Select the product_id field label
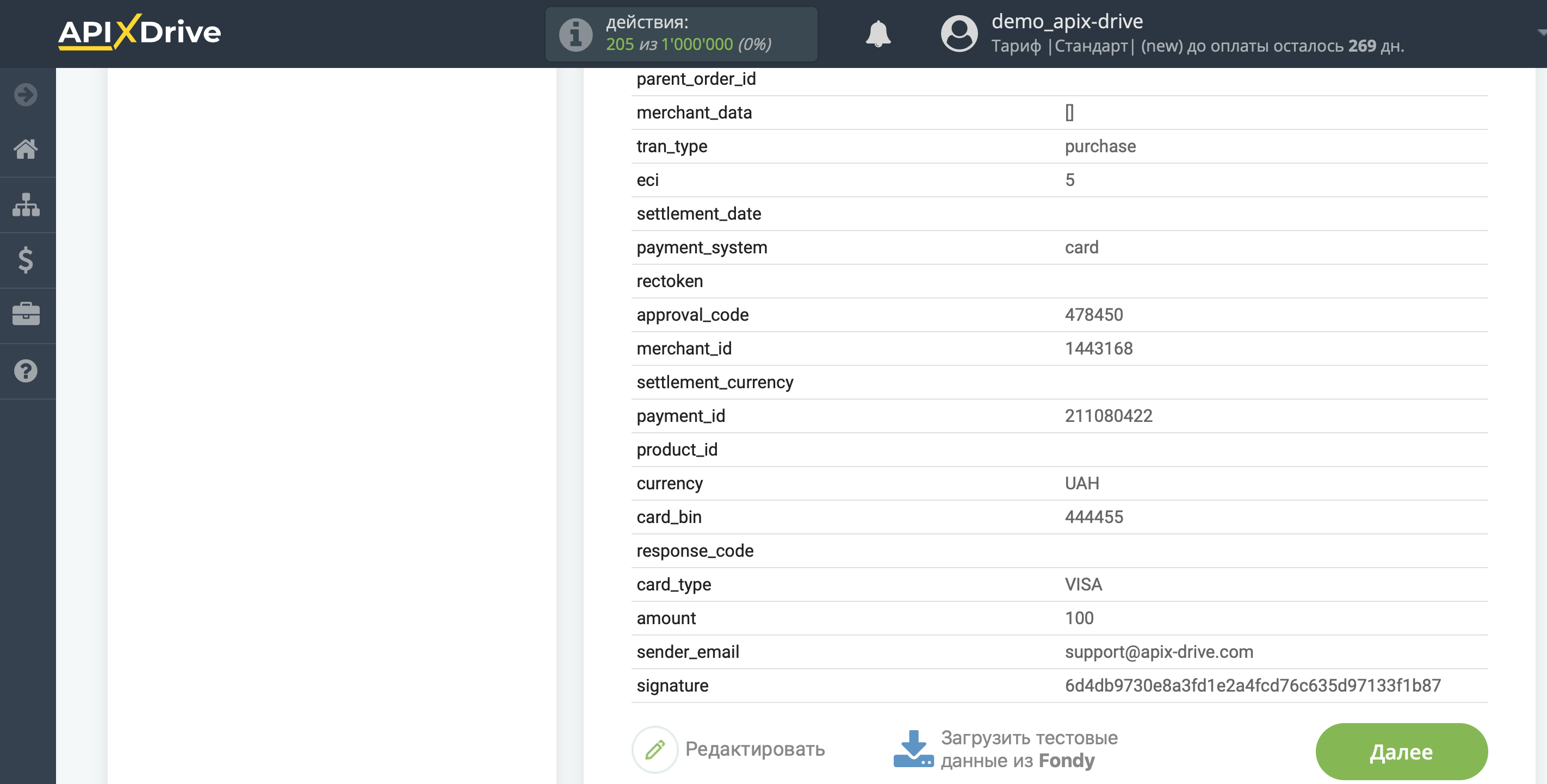The height and width of the screenshot is (784, 1547). coord(677,450)
